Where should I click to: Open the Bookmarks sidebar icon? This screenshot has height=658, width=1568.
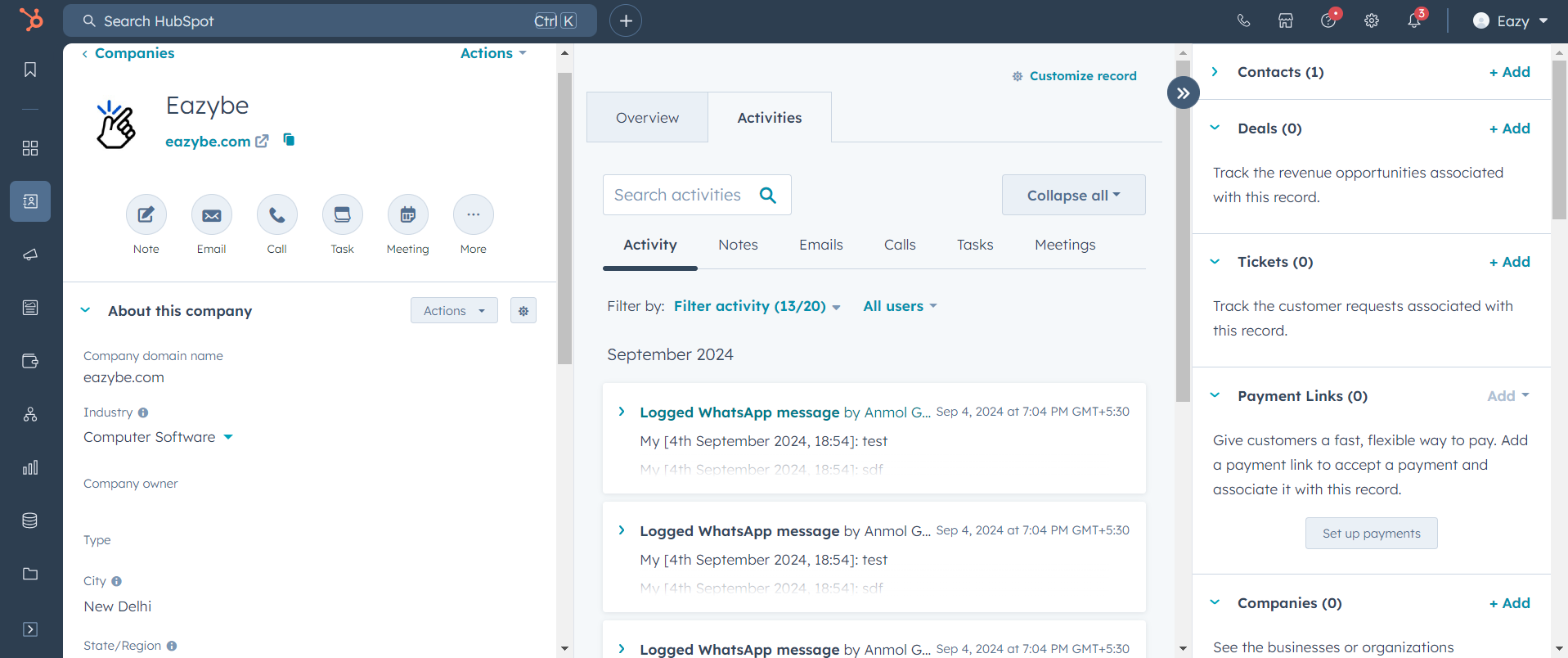point(30,70)
